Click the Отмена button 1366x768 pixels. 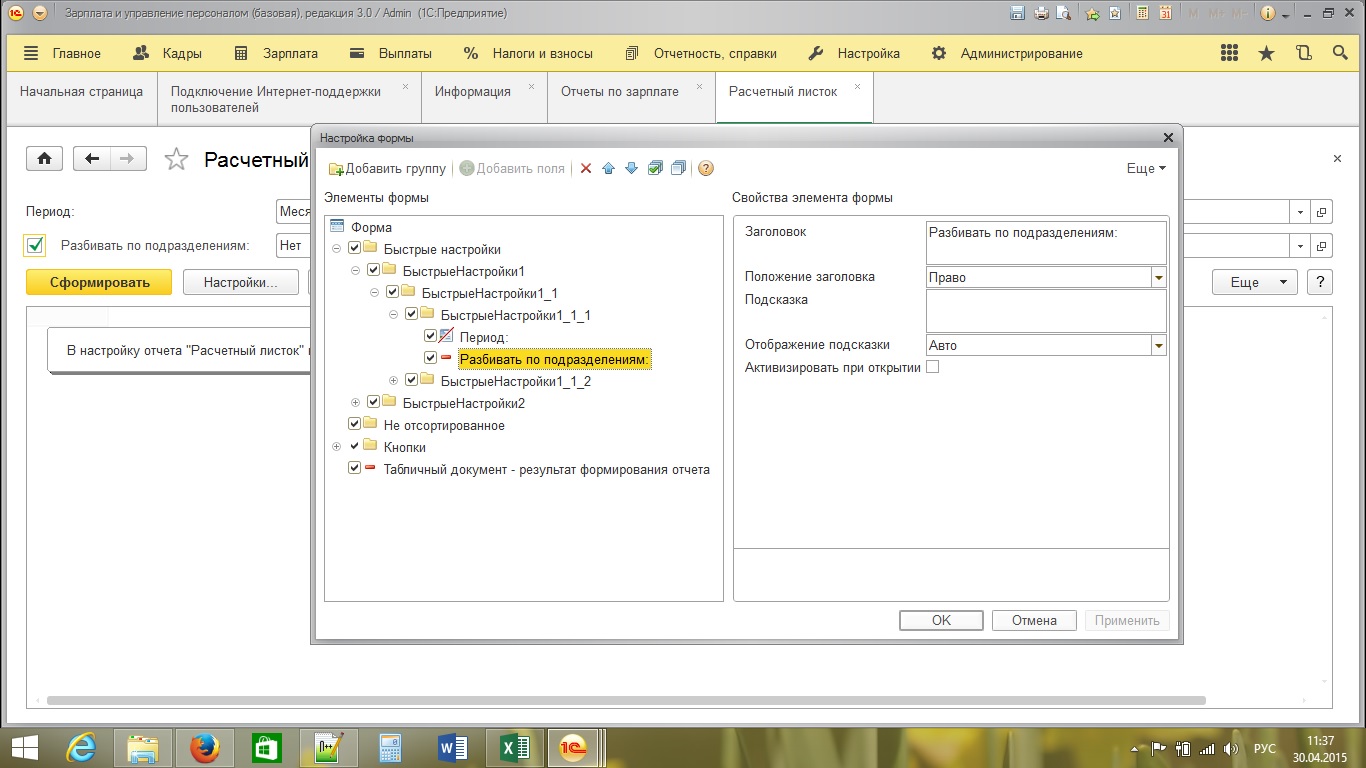(1034, 620)
